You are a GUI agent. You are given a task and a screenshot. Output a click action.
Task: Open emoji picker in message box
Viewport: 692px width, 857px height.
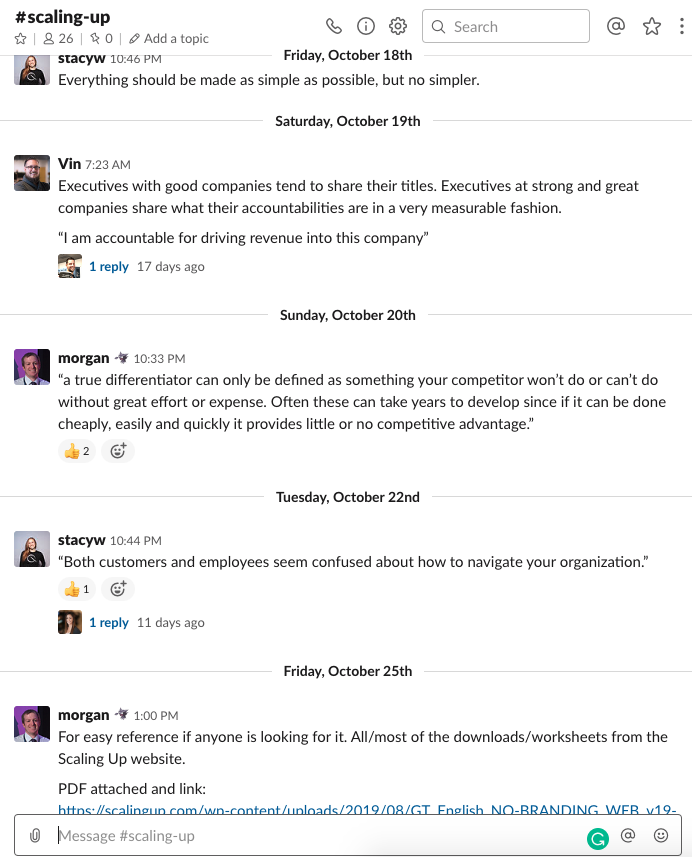point(661,835)
